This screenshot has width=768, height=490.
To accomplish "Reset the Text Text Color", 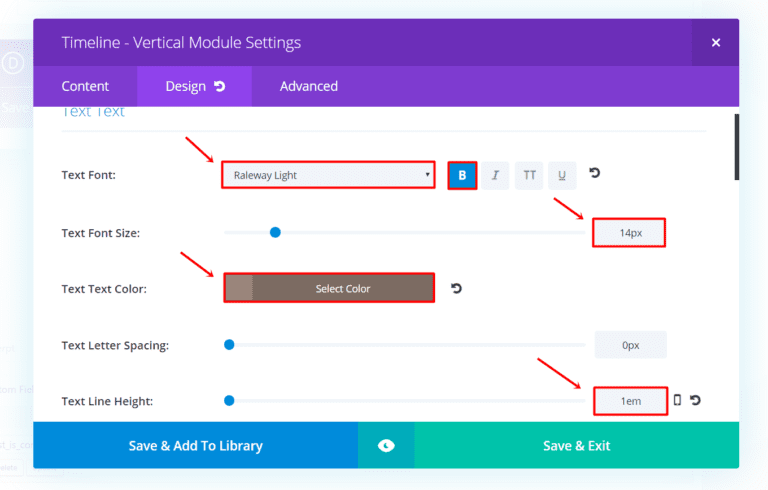I will pyautogui.click(x=457, y=288).
